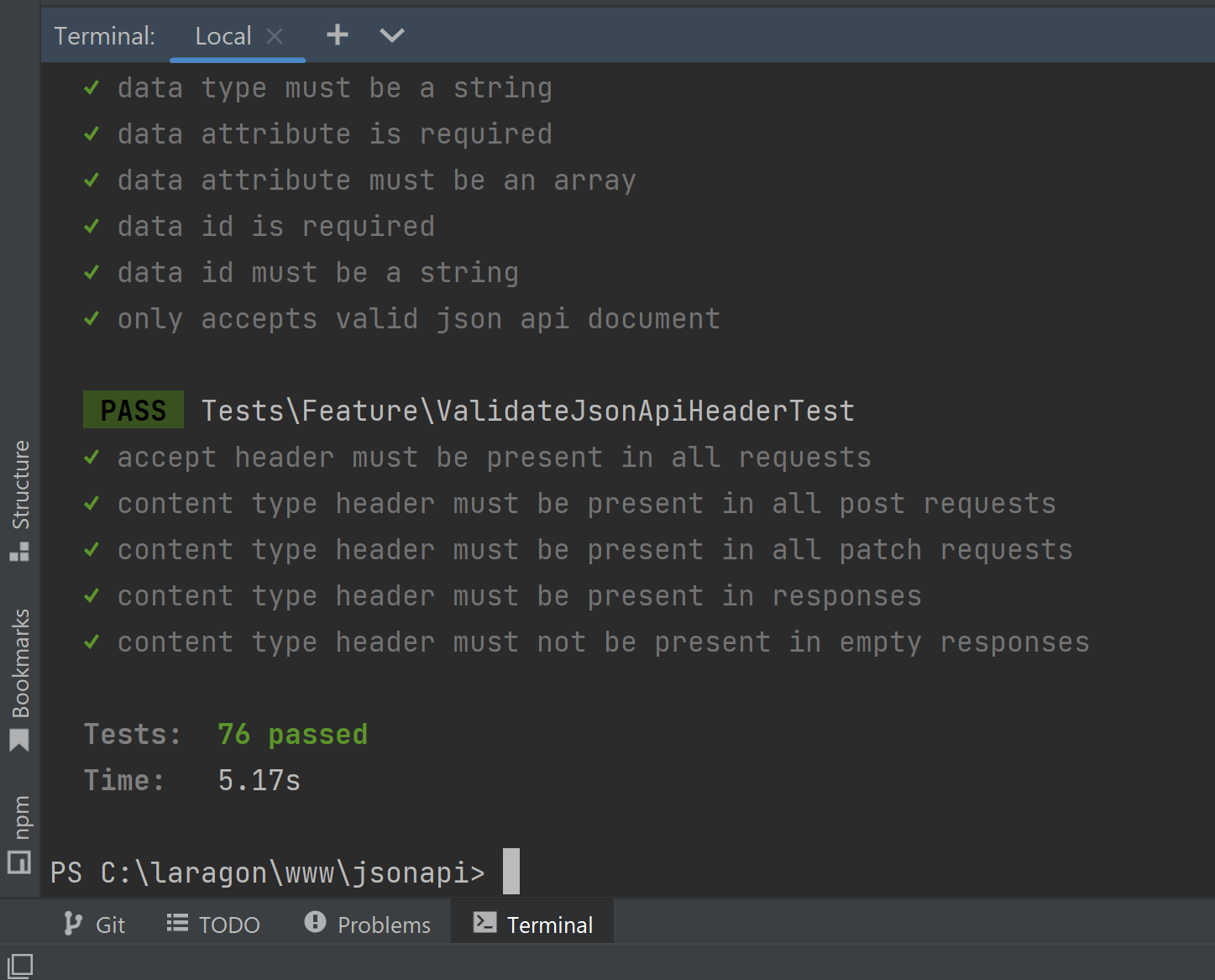This screenshot has width=1215, height=980.
Task: Click the Structure panel icon
Action: [19, 552]
